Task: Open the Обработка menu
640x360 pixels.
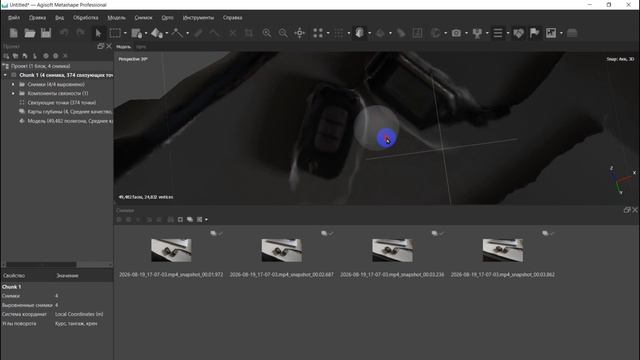Action: [86, 18]
